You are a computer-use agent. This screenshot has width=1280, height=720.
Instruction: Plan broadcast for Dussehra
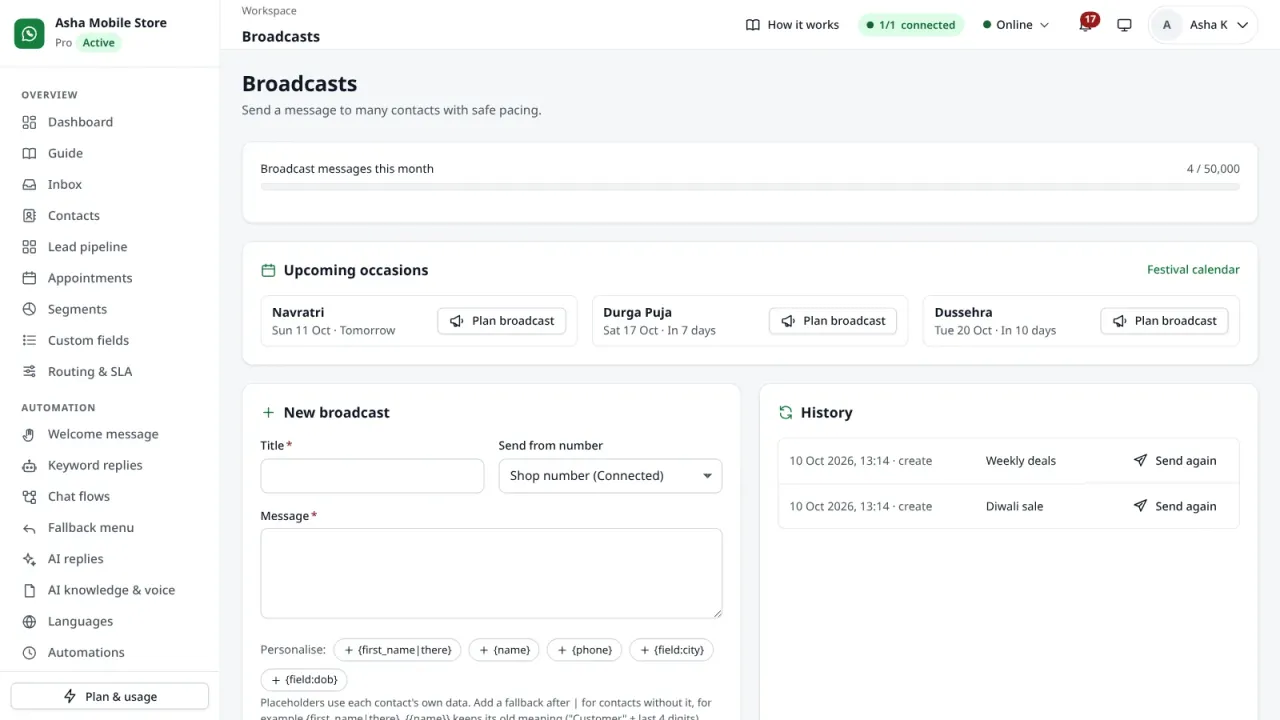(x=1164, y=321)
